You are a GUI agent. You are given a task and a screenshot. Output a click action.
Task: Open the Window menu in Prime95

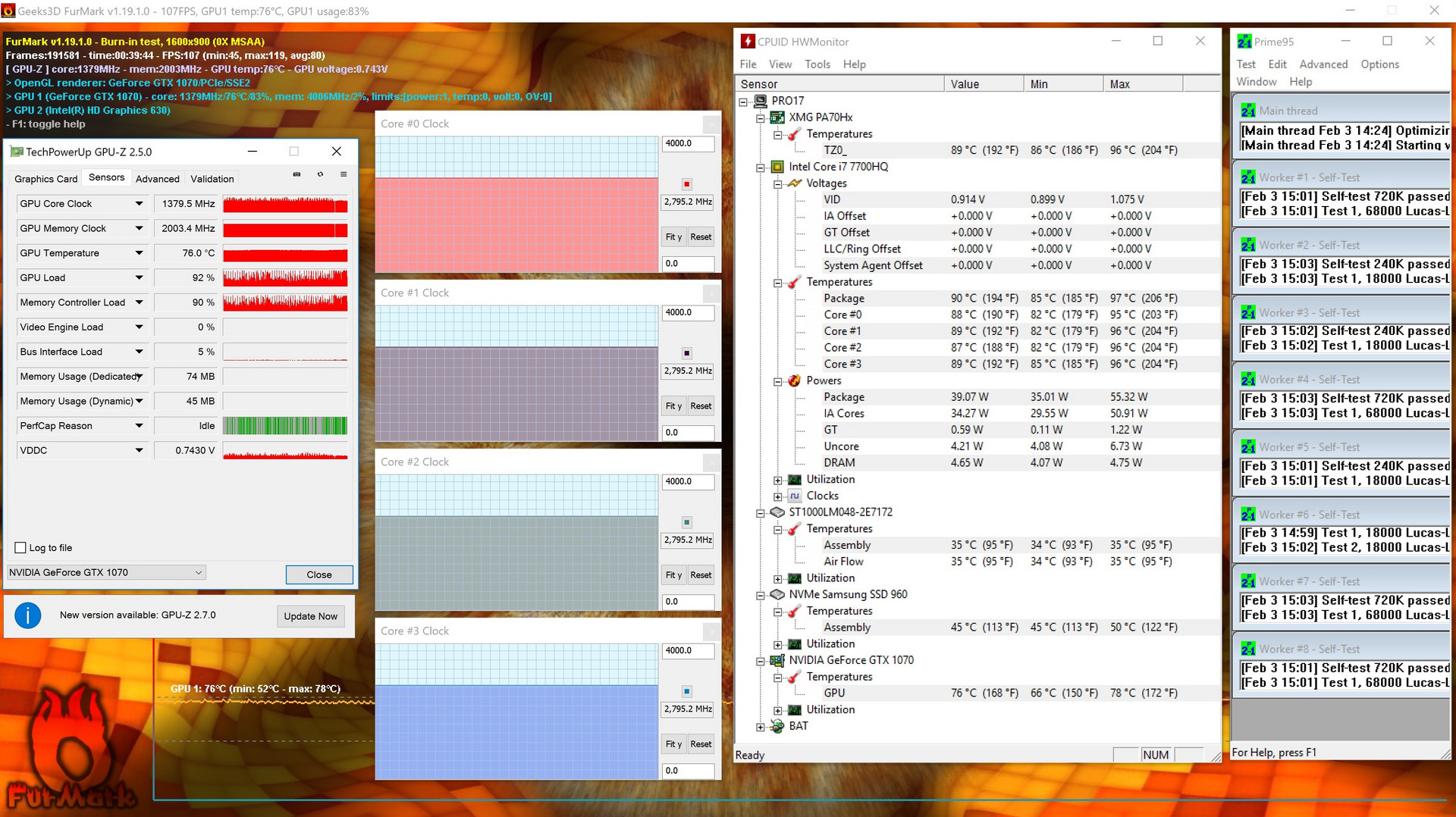(1257, 82)
